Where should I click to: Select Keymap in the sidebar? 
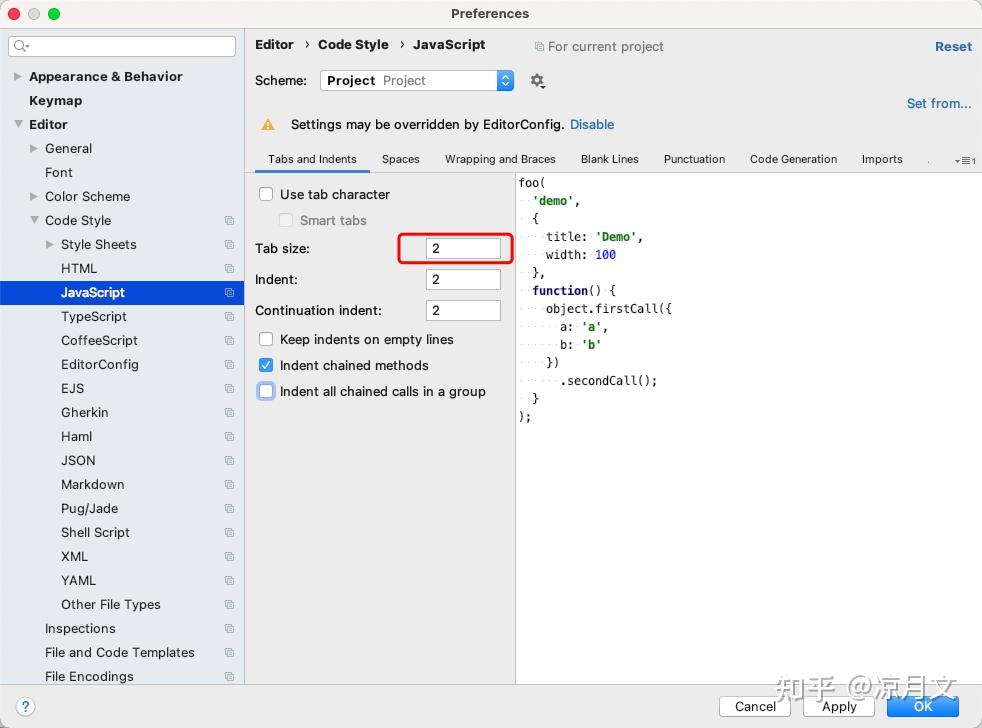click(55, 100)
